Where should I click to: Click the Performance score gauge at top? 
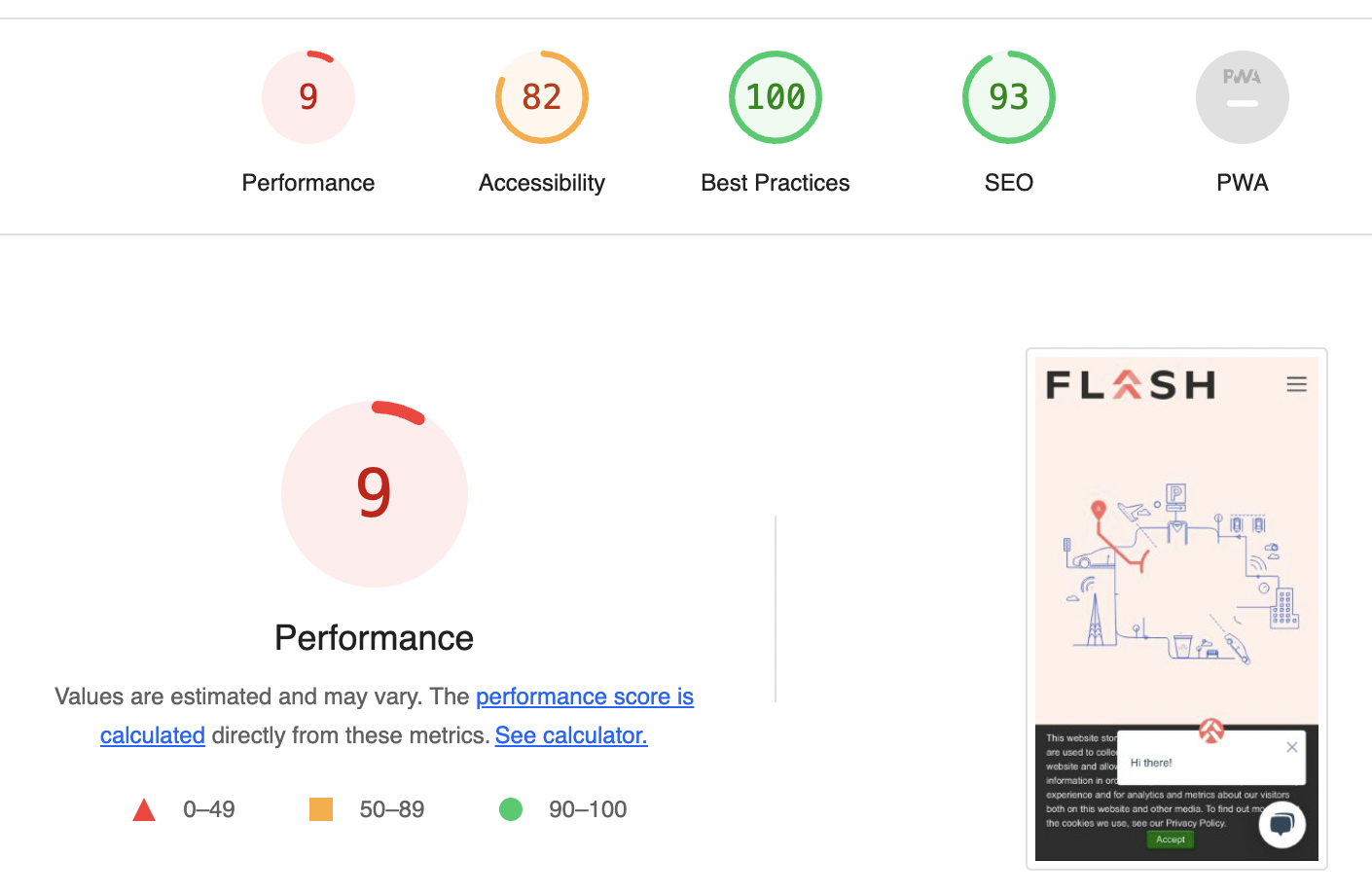[x=308, y=97]
